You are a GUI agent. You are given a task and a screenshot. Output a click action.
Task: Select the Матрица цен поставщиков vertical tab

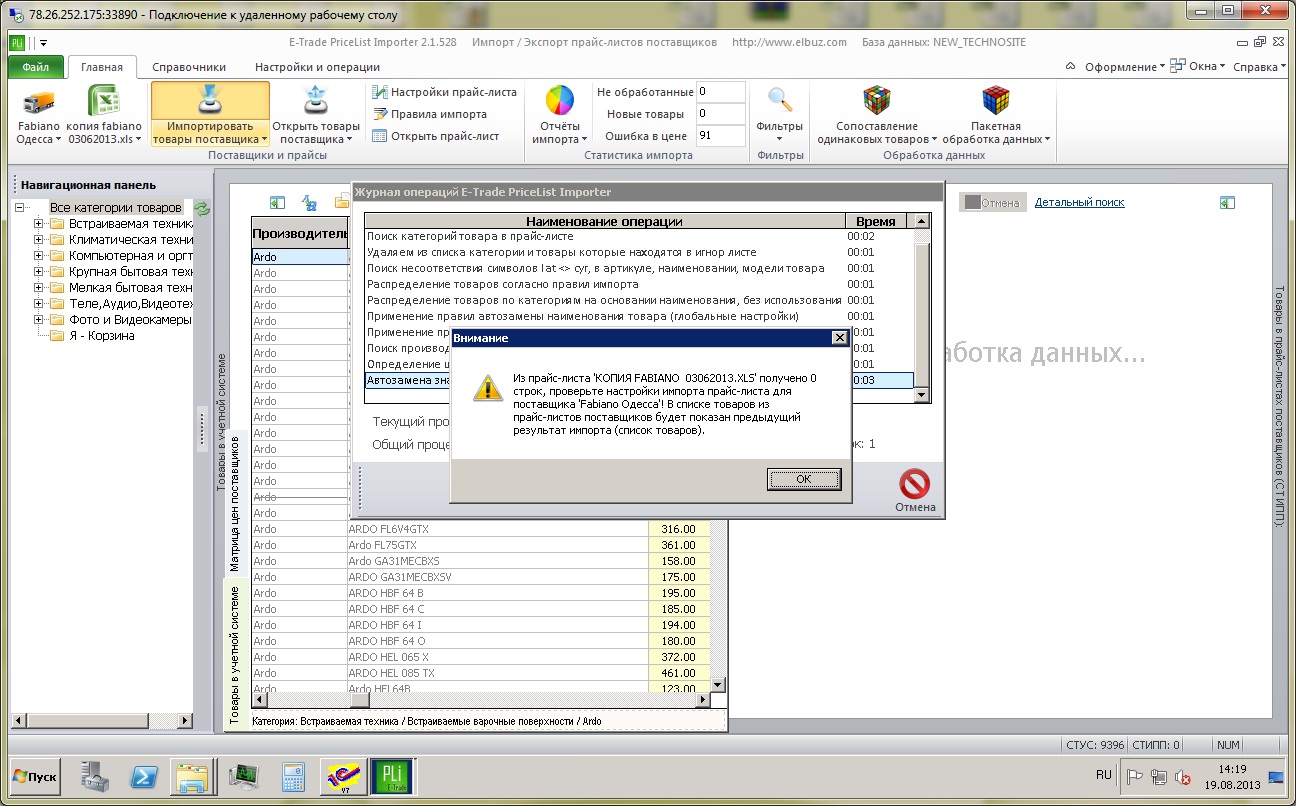(x=235, y=503)
